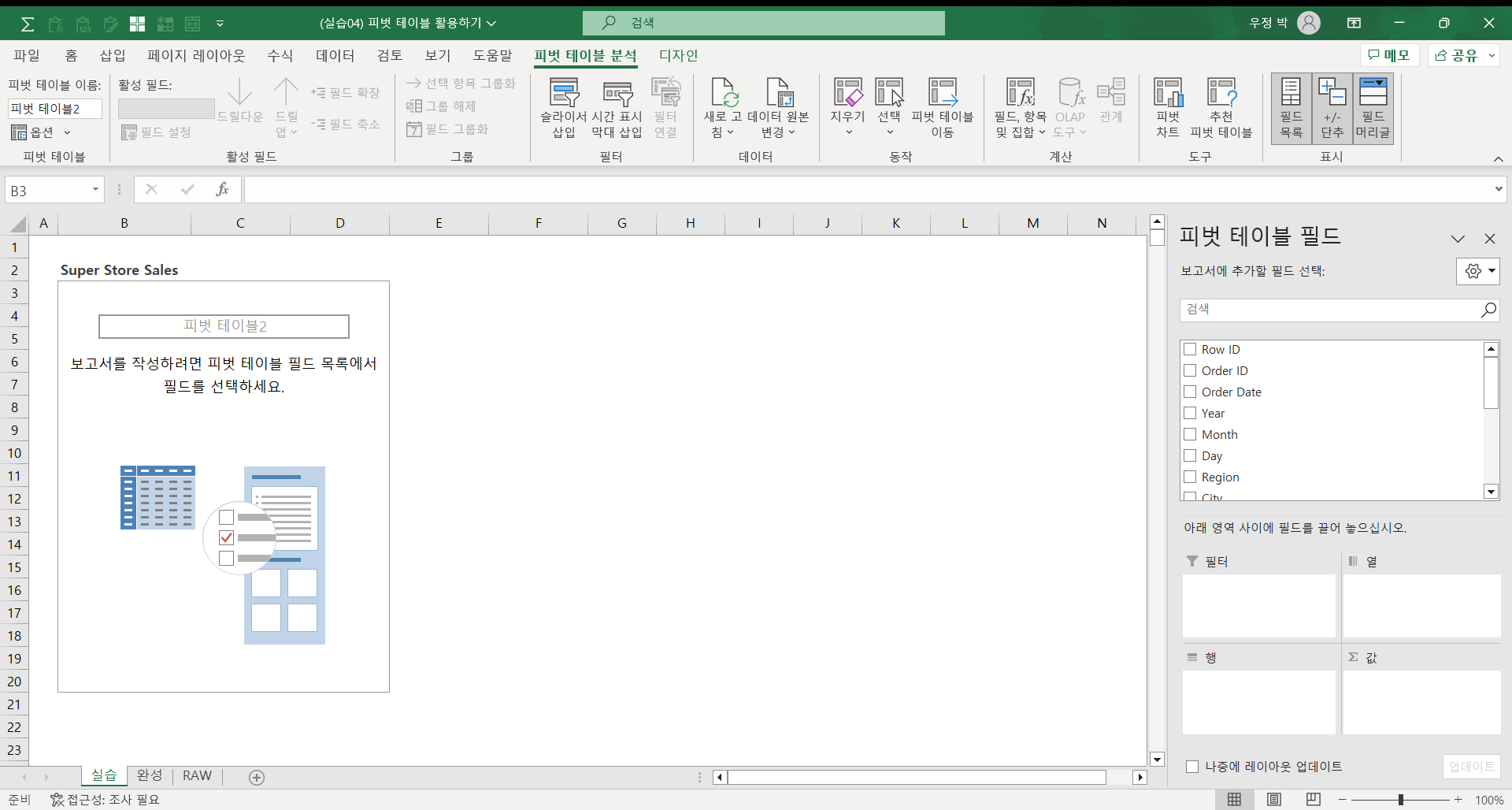Click the AutoSum icon in quick access toolbar
Screen dimensions: 1512x810
28,24
